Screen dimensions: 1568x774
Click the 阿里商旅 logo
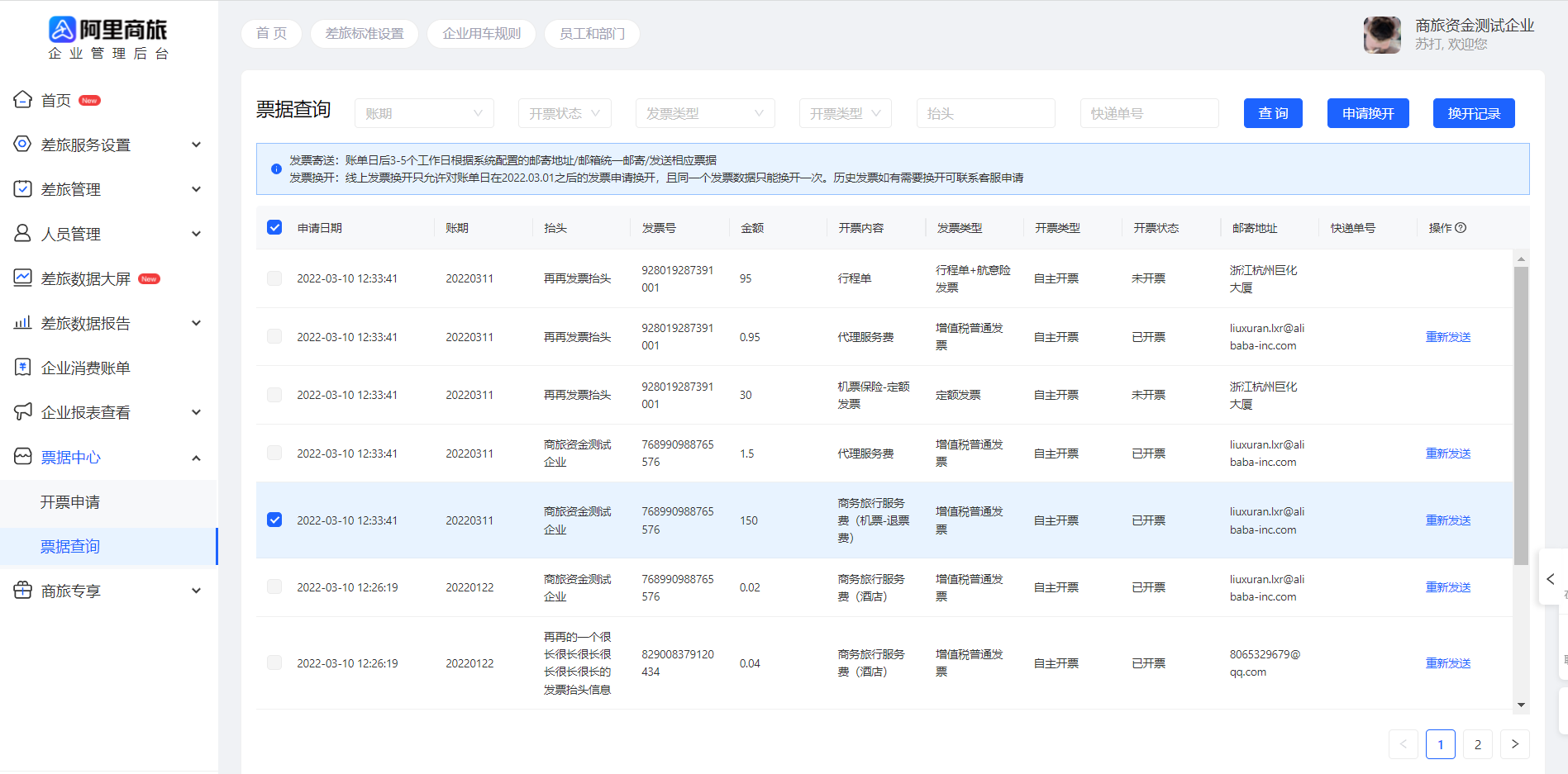[108, 38]
